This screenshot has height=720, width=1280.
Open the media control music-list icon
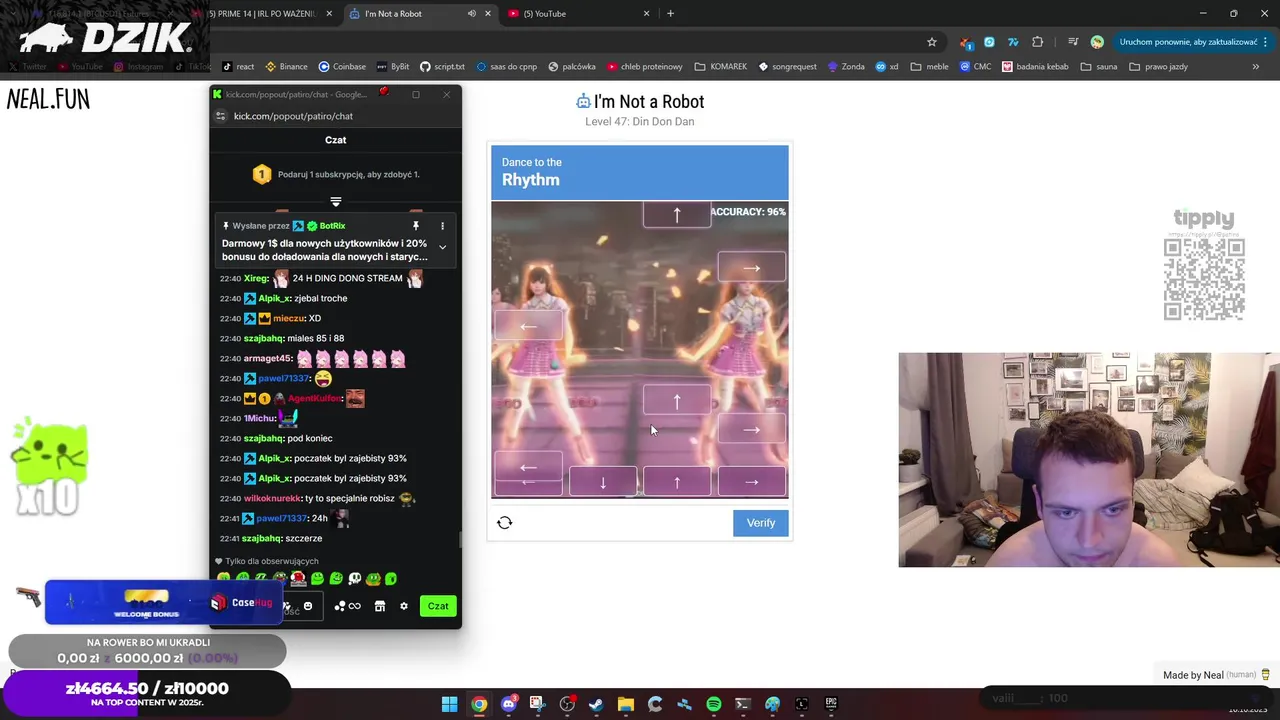tap(1073, 42)
